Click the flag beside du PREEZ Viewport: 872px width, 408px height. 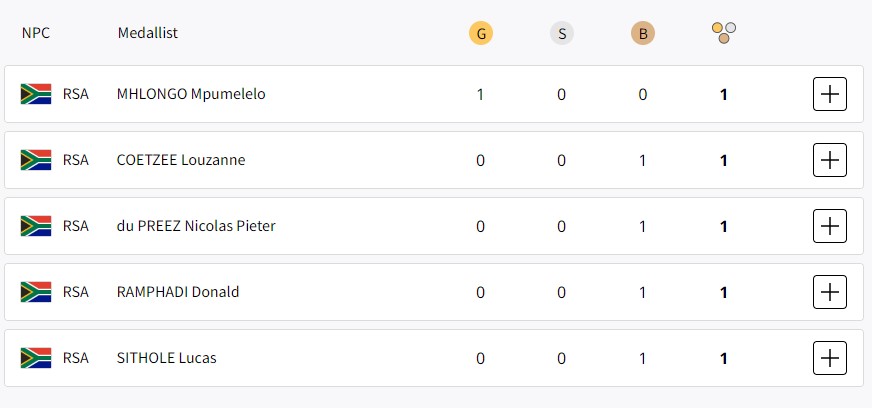pos(36,226)
